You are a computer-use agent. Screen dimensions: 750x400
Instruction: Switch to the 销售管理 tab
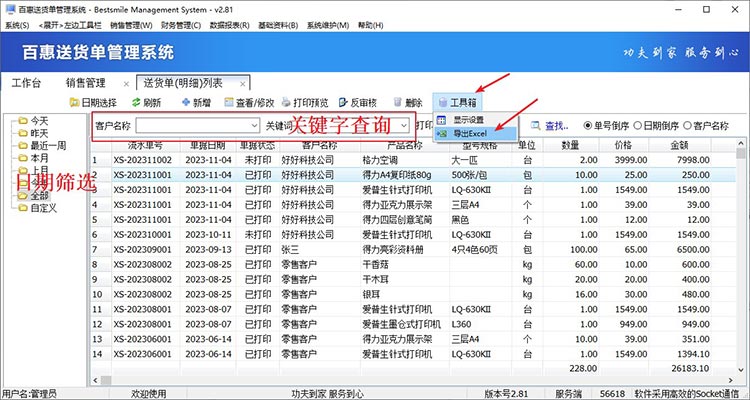[x=86, y=83]
